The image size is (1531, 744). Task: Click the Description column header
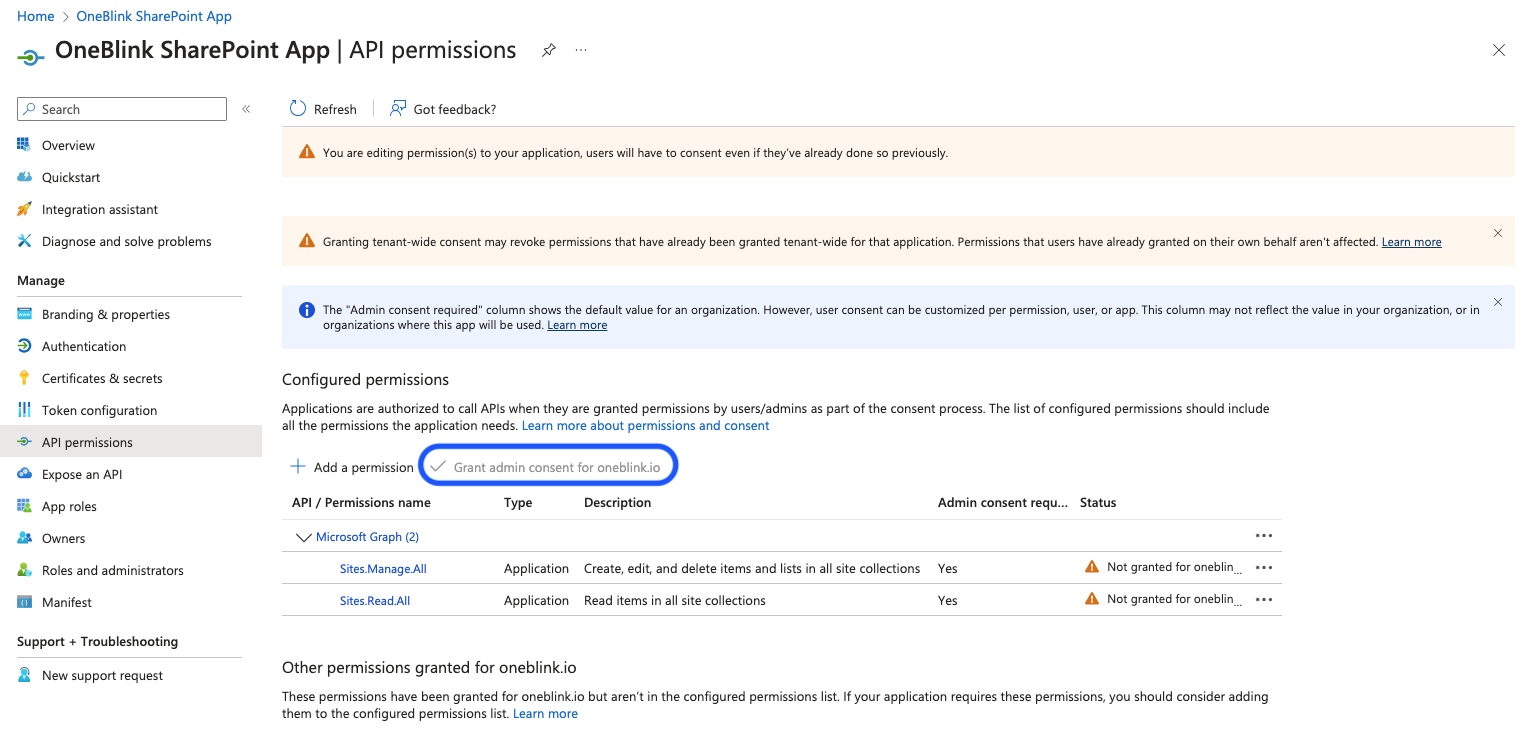(x=617, y=502)
